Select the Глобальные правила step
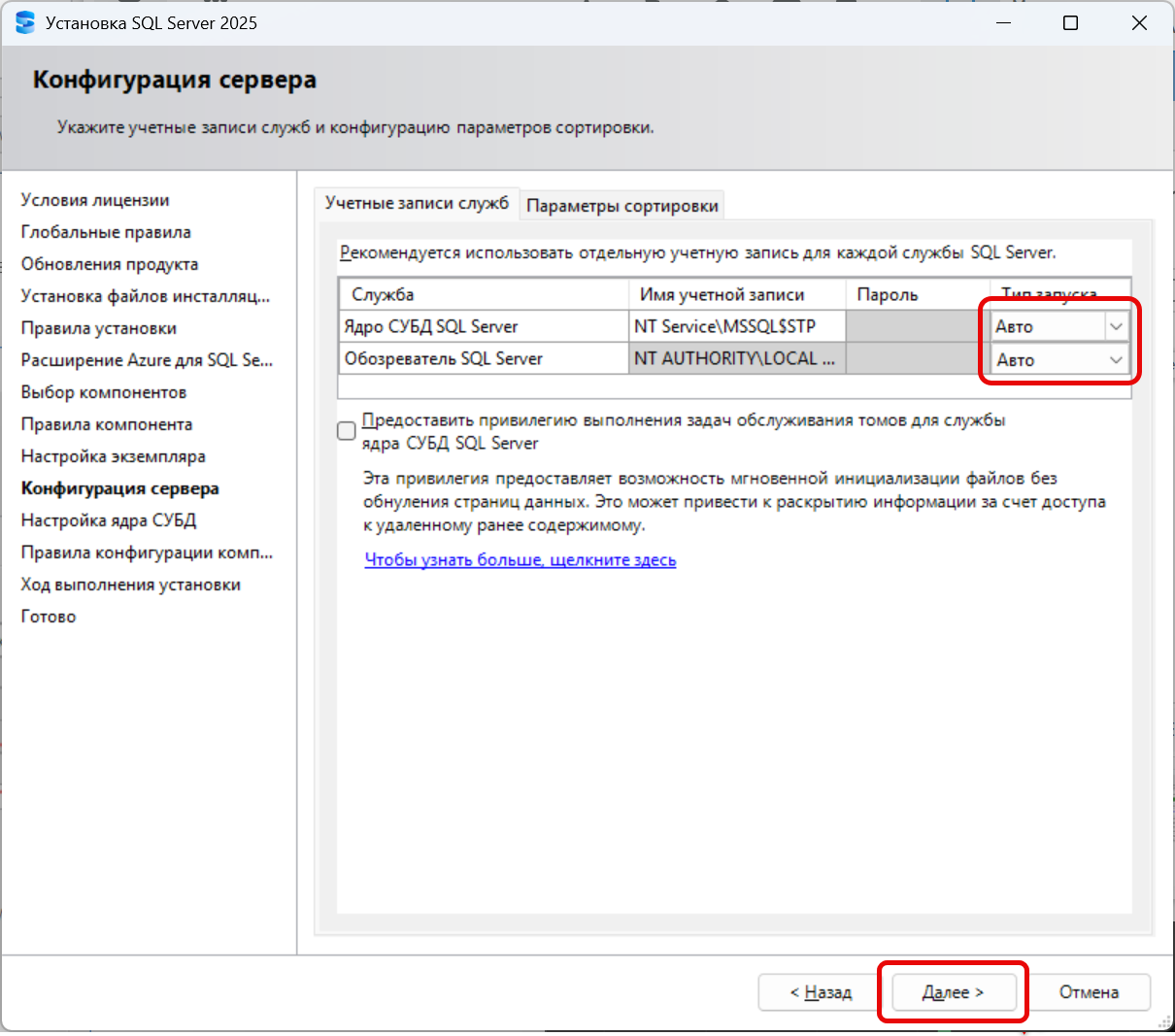Image resolution: width=1175 pixels, height=1036 pixels. (106, 232)
